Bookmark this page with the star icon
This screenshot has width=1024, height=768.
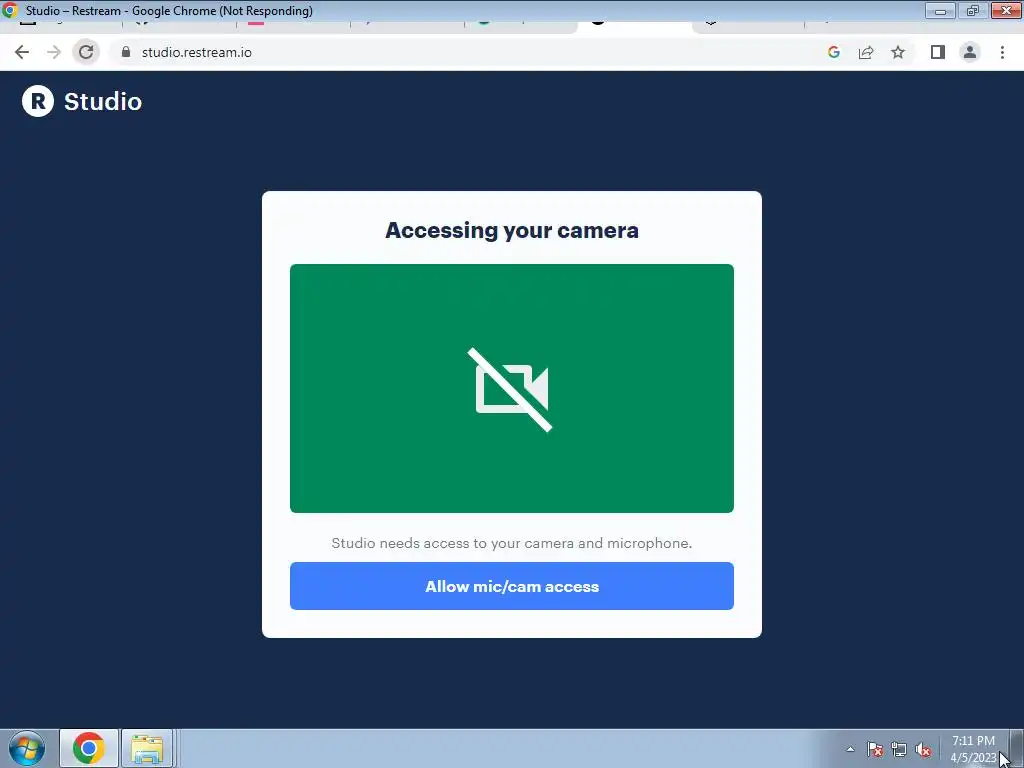pyautogui.click(x=898, y=52)
